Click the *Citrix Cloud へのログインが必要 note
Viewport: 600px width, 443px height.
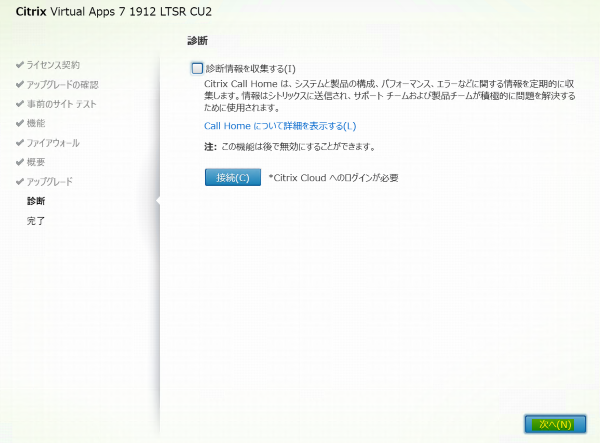[x=333, y=178]
